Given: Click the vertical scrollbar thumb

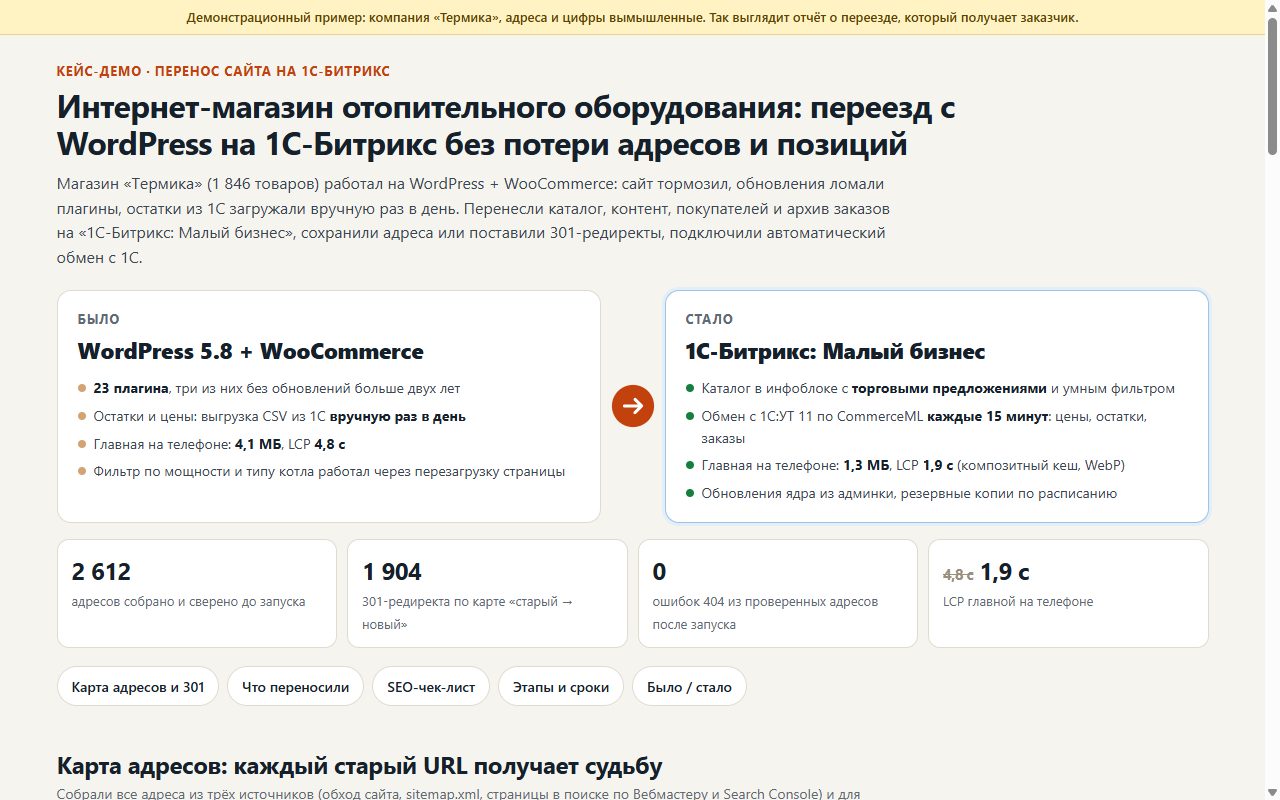Looking at the screenshot, I should pyautogui.click(x=1272, y=86).
